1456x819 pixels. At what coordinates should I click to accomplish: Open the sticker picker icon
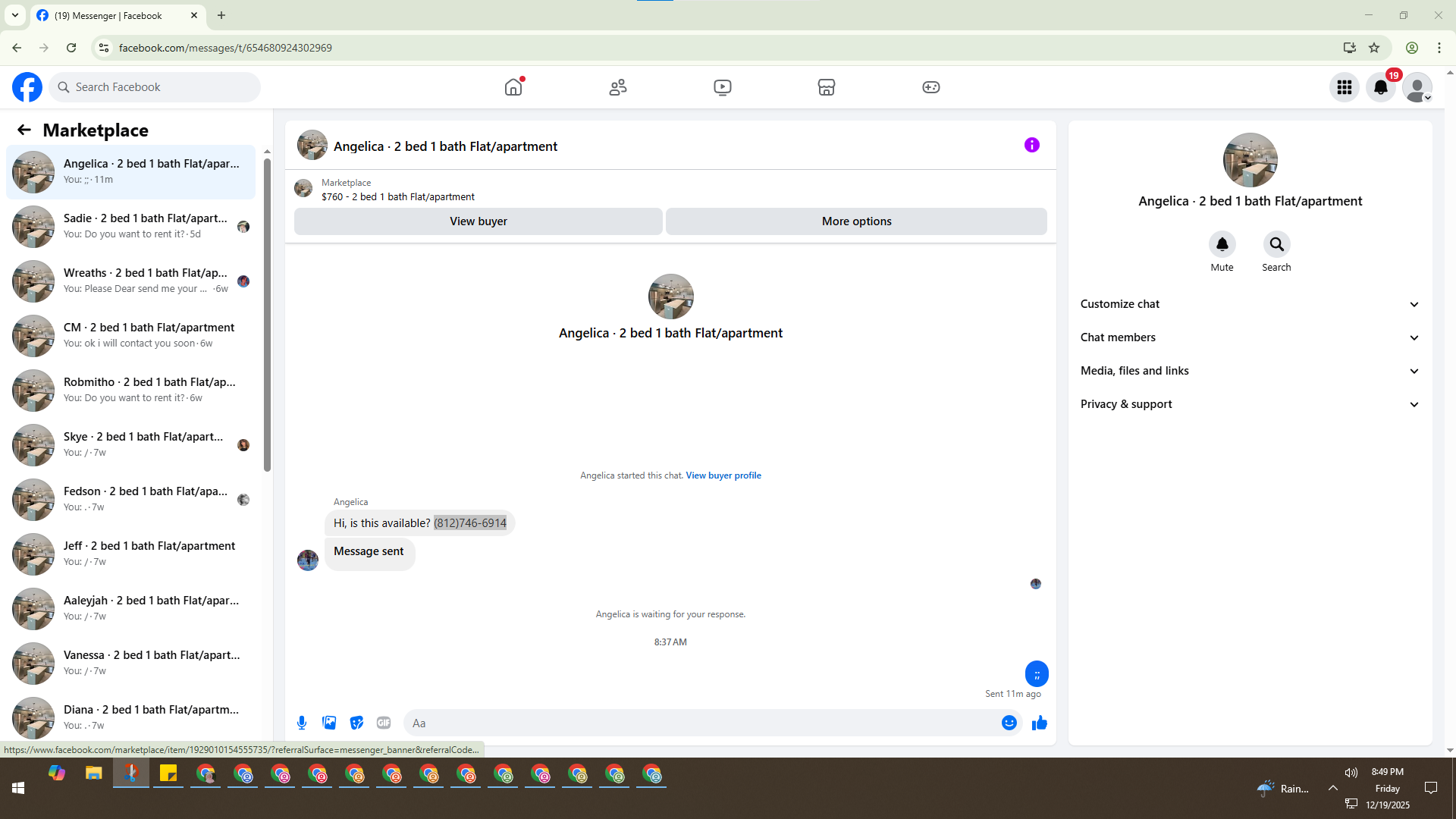pyautogui.click(x=356, y=723)
